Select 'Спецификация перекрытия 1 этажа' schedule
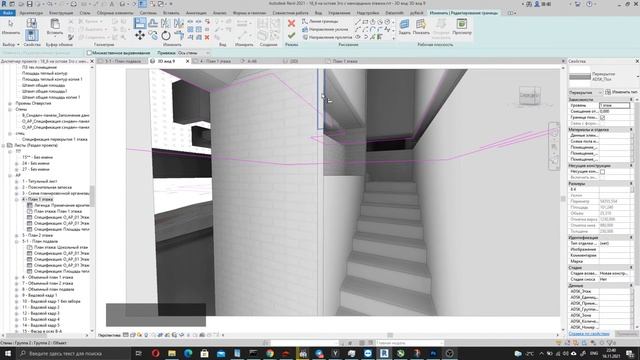This screenshot has width=640, height=360. [54, 140]
